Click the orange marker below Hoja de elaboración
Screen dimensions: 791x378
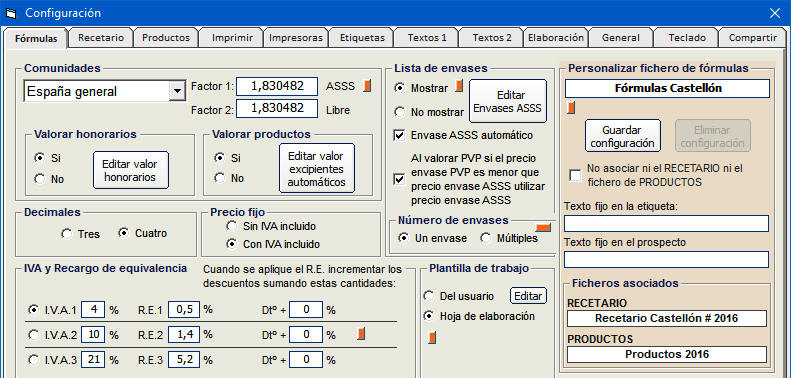431,338
